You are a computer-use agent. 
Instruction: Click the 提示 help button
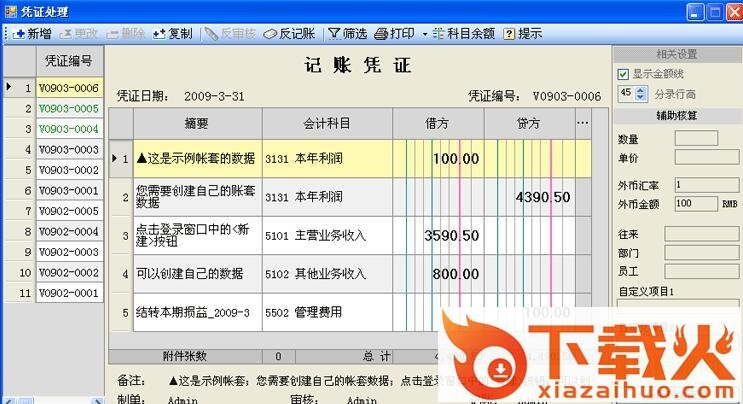tap(523, 34)
